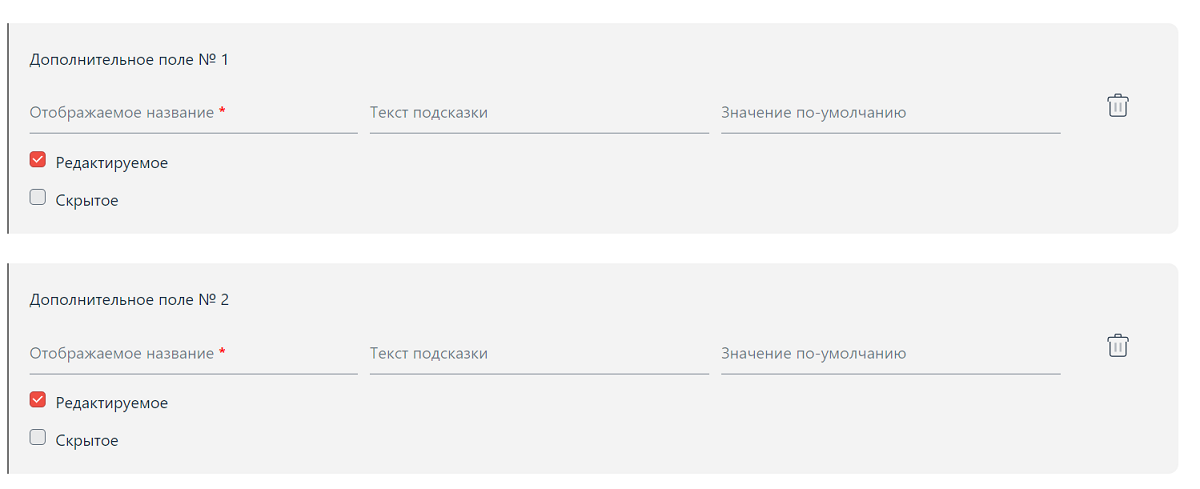This screenshot has width=1200, height=489.
Task: Click the red required asterisk in field № 1
Action: [222, 111]
